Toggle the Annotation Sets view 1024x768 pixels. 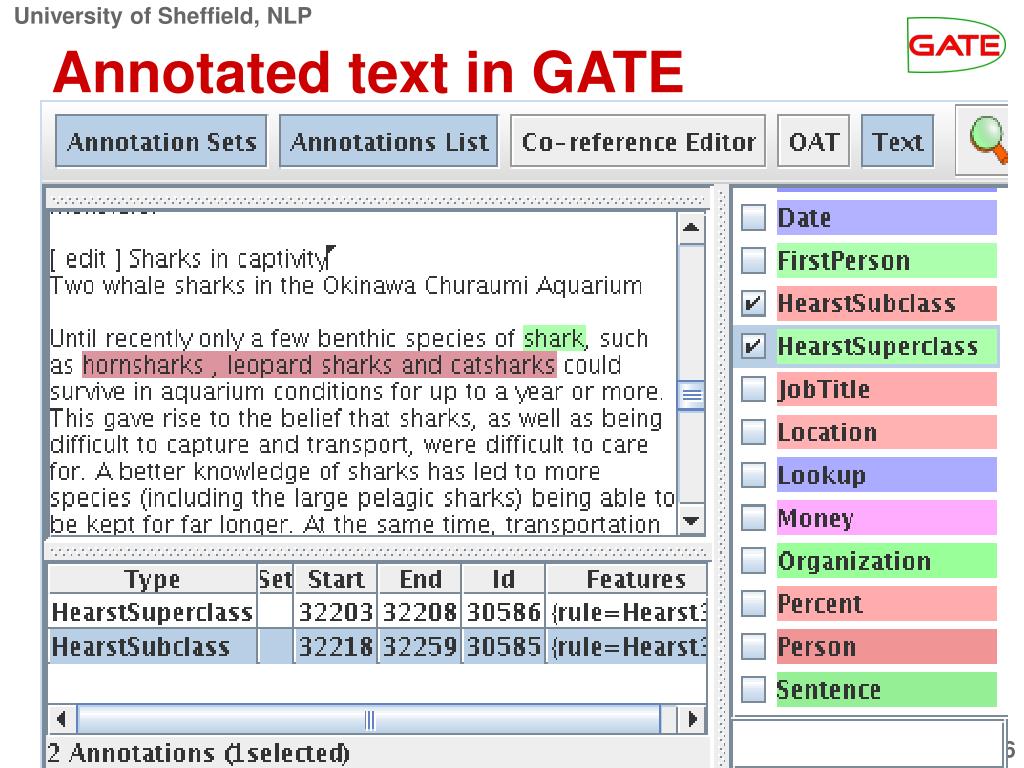(x=161, y=141)
